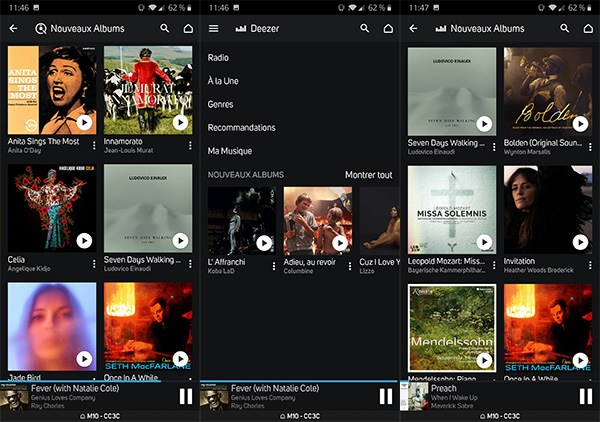This screenshot has height=422, width=600.
Task: Expand three-dot menu for Celia album
Action: tap(94, 264)
